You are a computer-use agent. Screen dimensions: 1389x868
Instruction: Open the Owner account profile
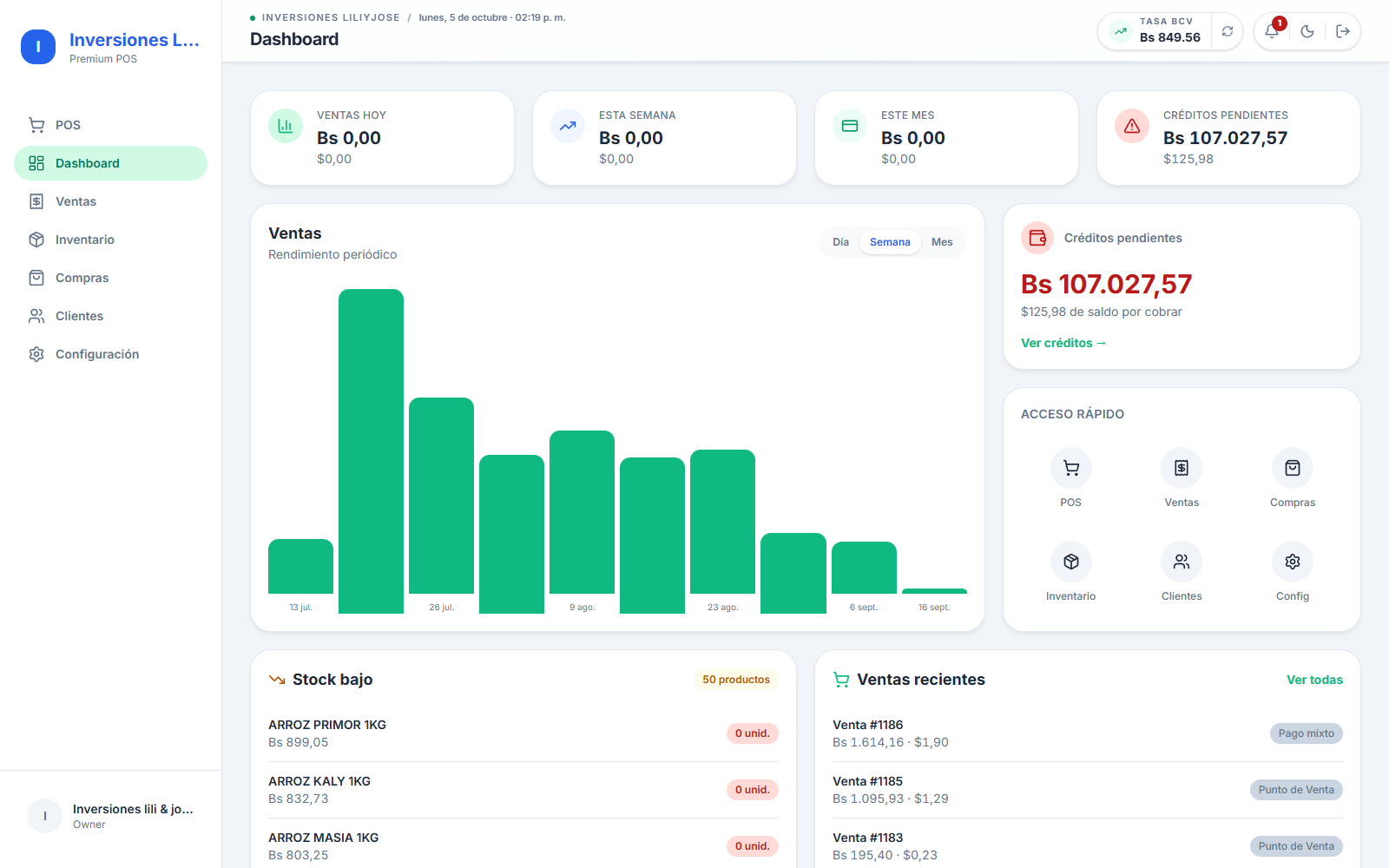[x=110, y=816]
